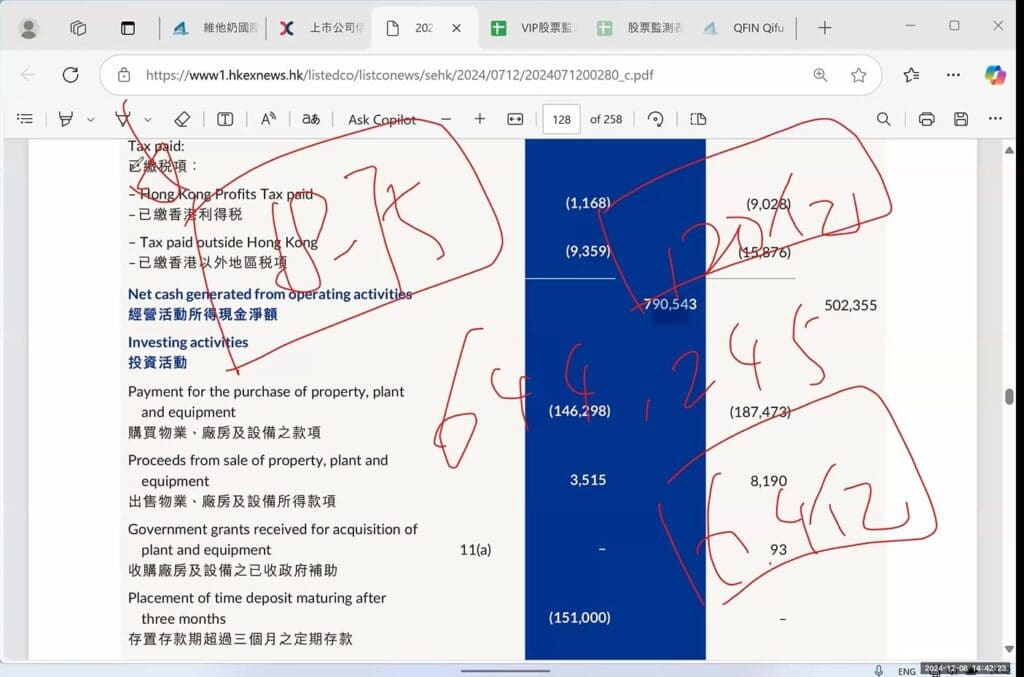Search inside the PDF with Find
Screen dimensions: 1024x677
coord(883,119)
